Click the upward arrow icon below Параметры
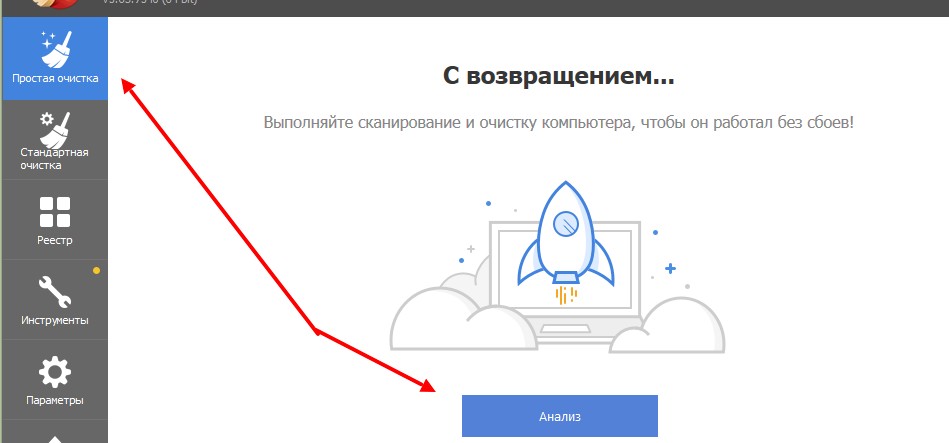The height and width of the screenshot is (443, 949). (54, 439)
